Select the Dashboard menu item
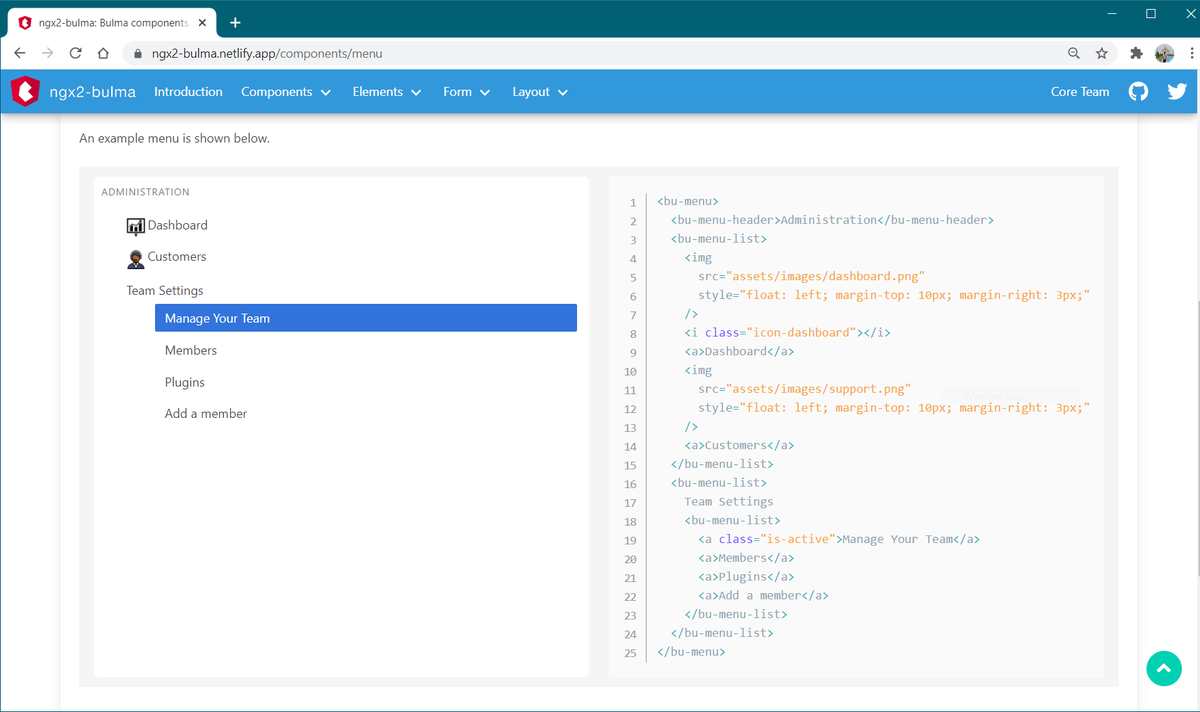Screen dimensions: 1200x712 [178, 225]
